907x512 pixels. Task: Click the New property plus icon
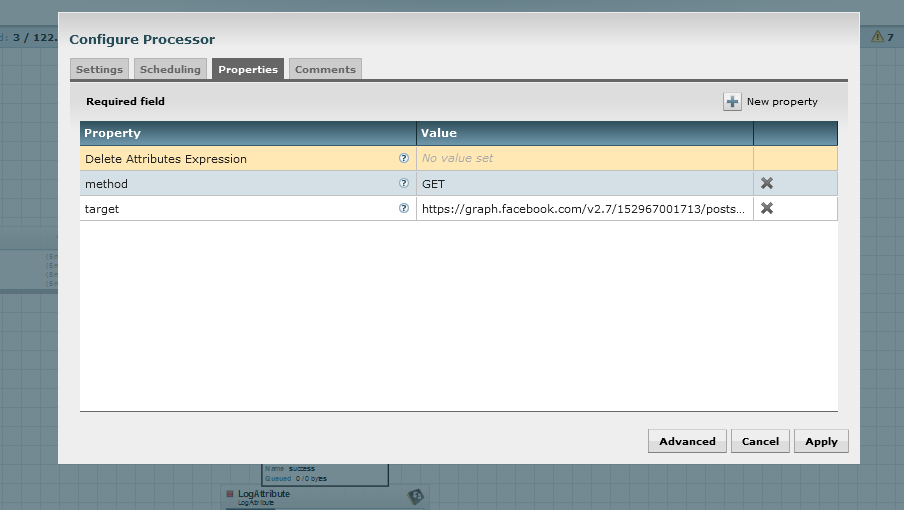[732, 102]
